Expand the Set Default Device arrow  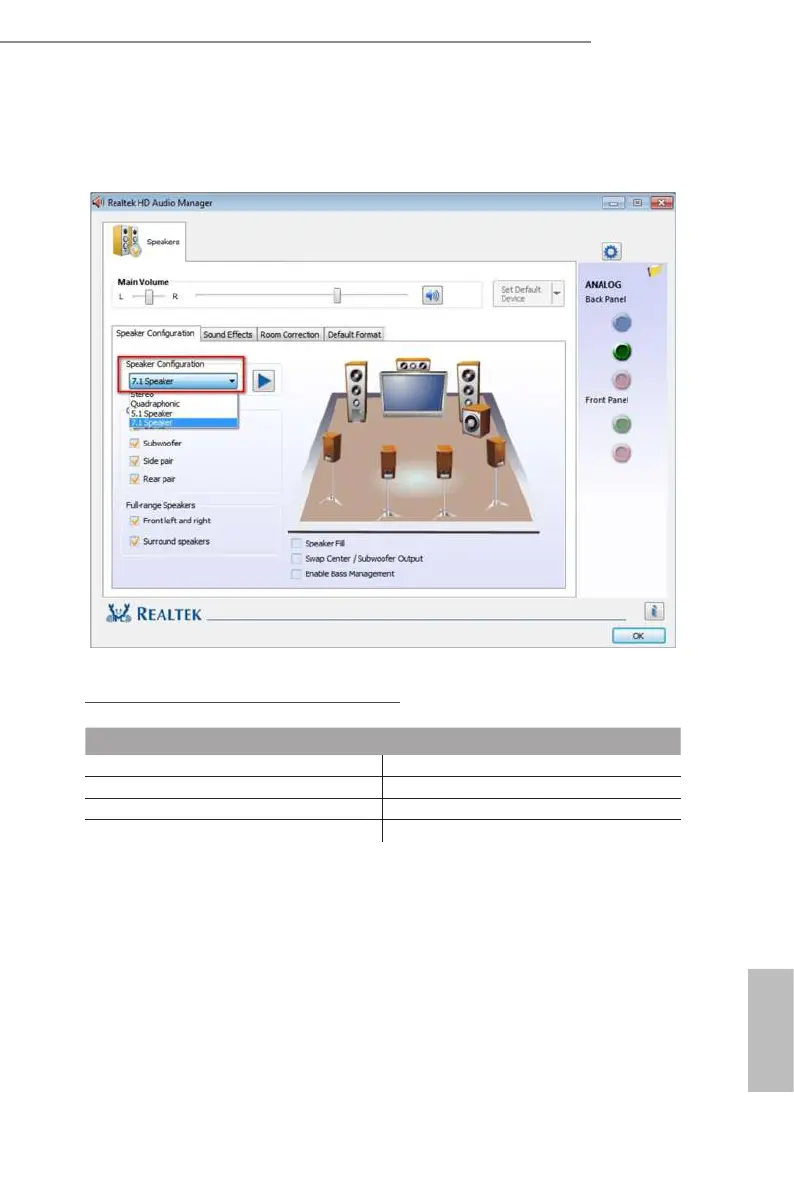pos(557,294)
